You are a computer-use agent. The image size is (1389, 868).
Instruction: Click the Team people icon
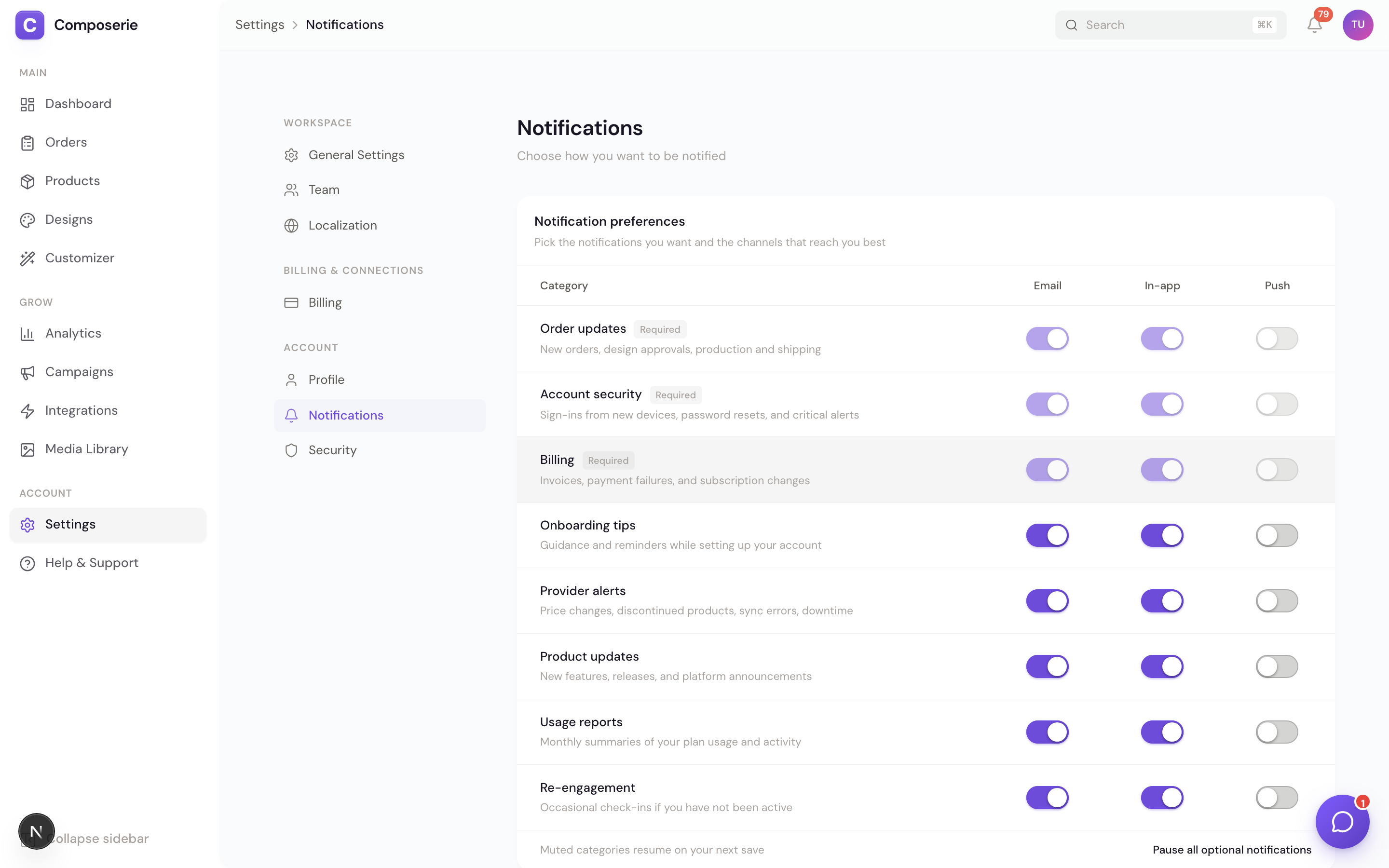pos(291,190)
